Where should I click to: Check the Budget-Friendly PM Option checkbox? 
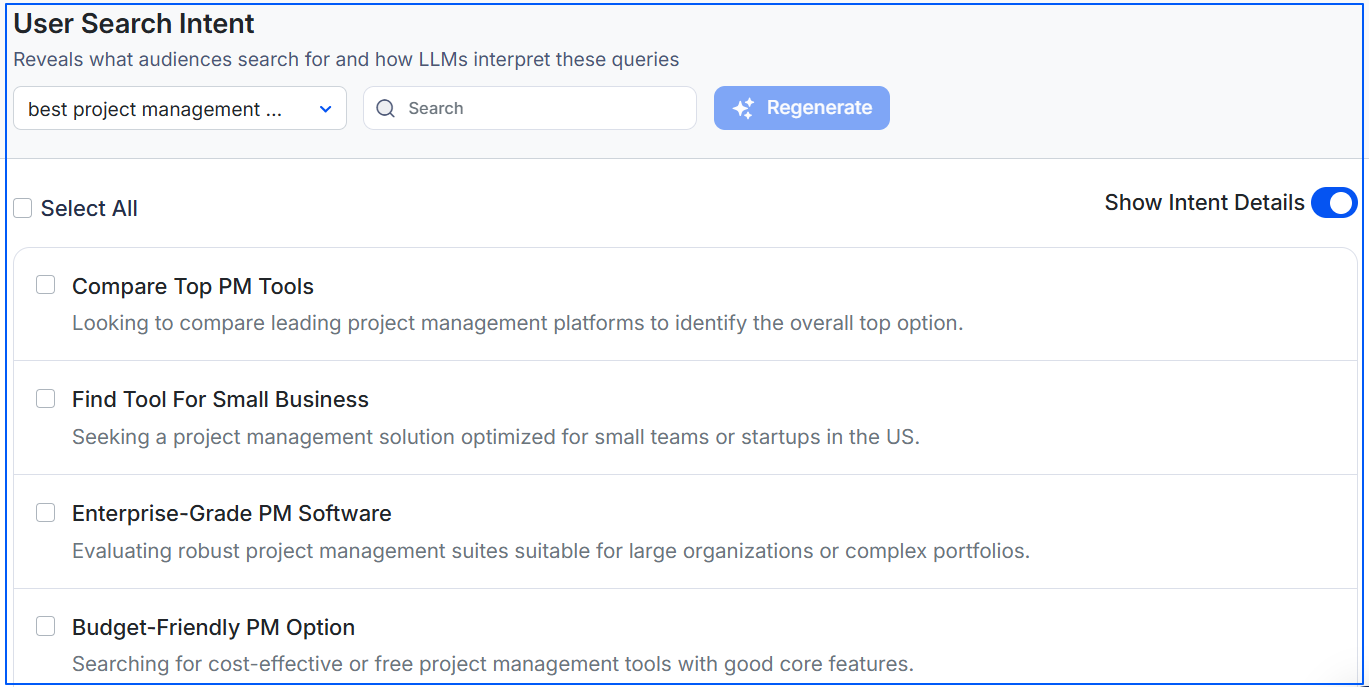45,625
